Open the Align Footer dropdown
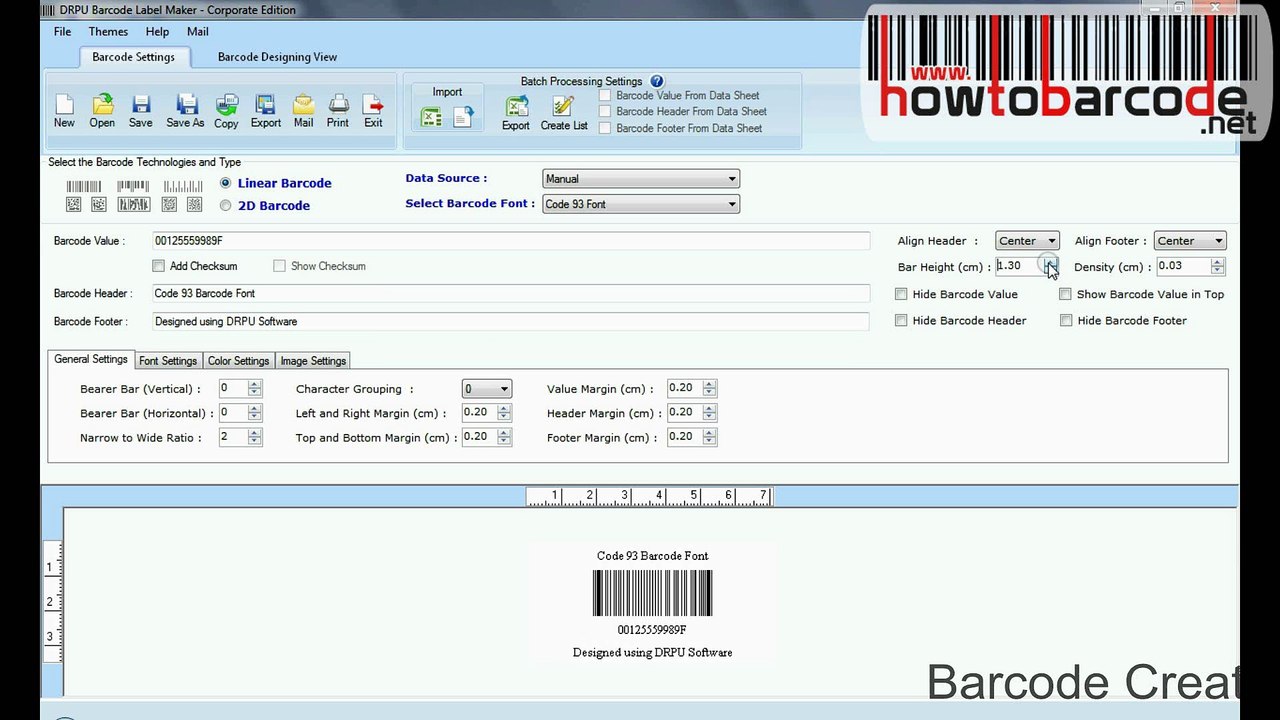1280x720 pixels. [x=1190, y=241]
